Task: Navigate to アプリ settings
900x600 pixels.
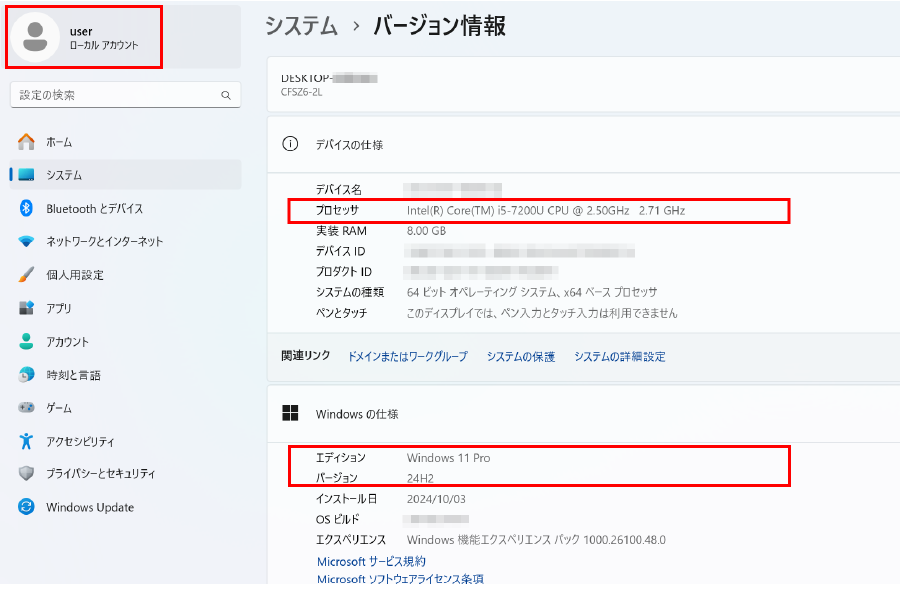Action: click(126, 308)
